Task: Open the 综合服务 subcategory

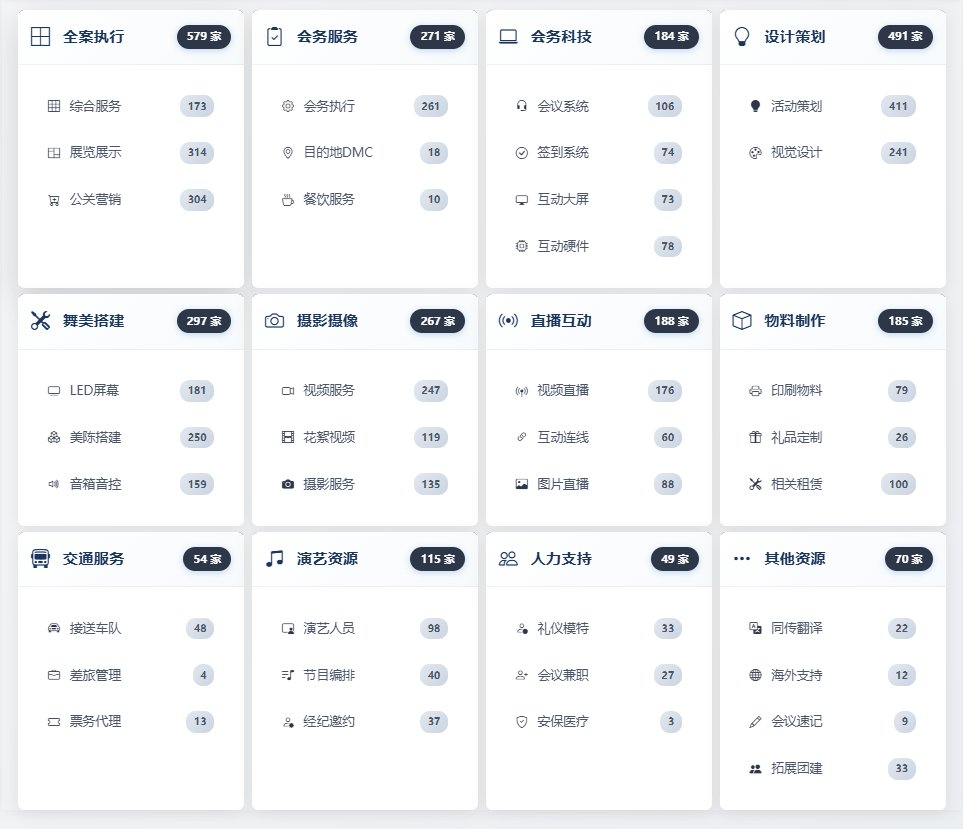Action: pos(95,106)
